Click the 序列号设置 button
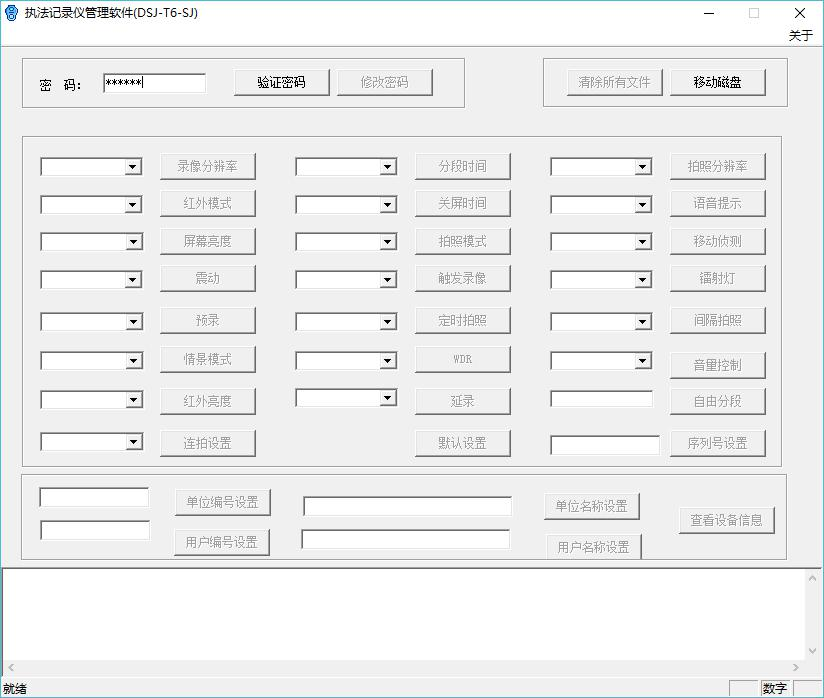The image size is (824, 698). pos(717,443)
